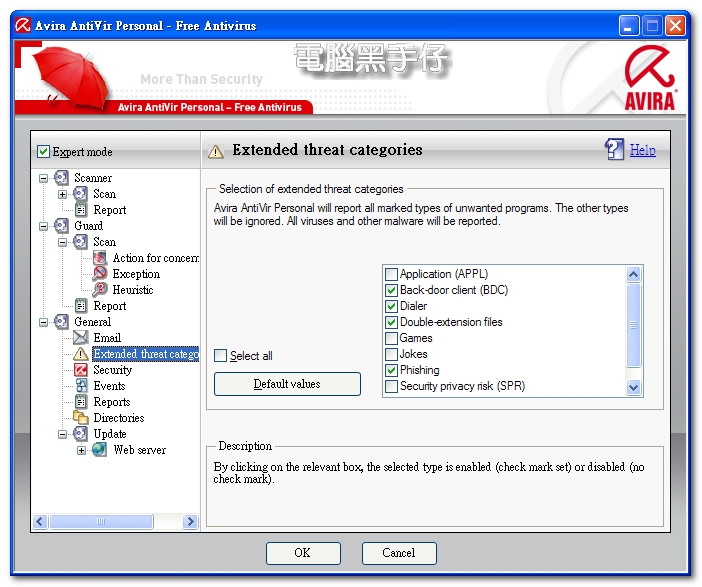This screenshot has height=587, width=702.
Task: Uncheck the Back-door client (BDC) checkbox
Action: (x=391, y=290)
